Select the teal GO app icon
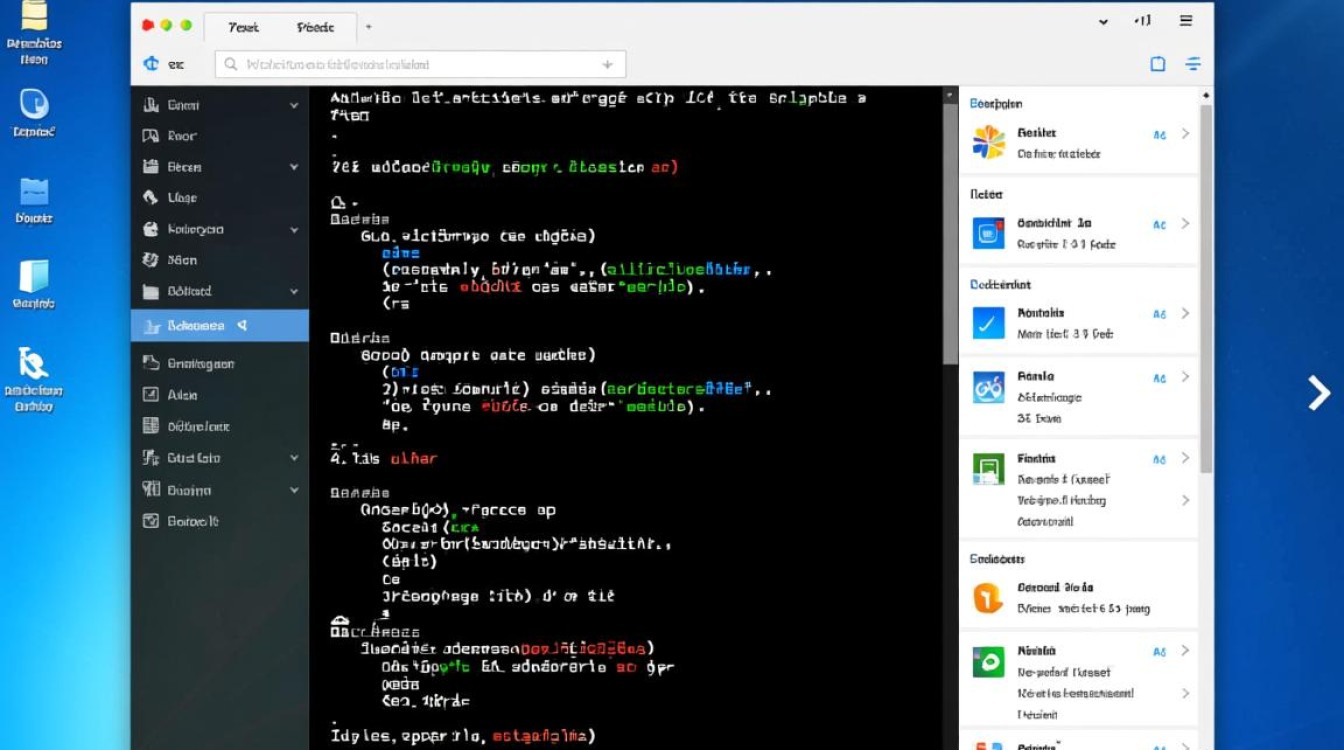1344x750 pixels. [x=988, y=387]
